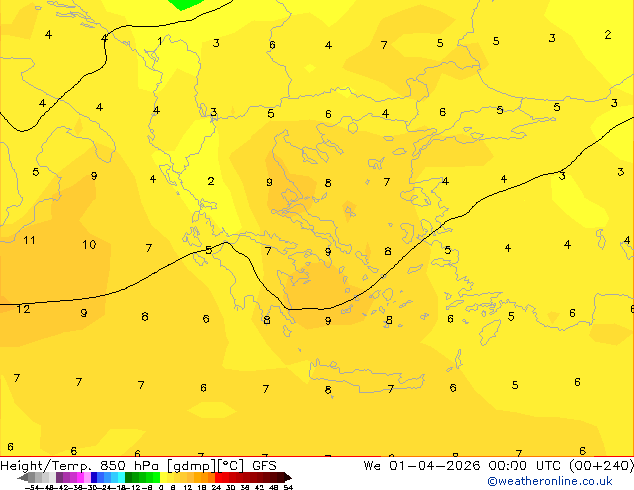The image size is (634, 490).
Task: Select the 'GFS' model label
Action: pos(264,466)
